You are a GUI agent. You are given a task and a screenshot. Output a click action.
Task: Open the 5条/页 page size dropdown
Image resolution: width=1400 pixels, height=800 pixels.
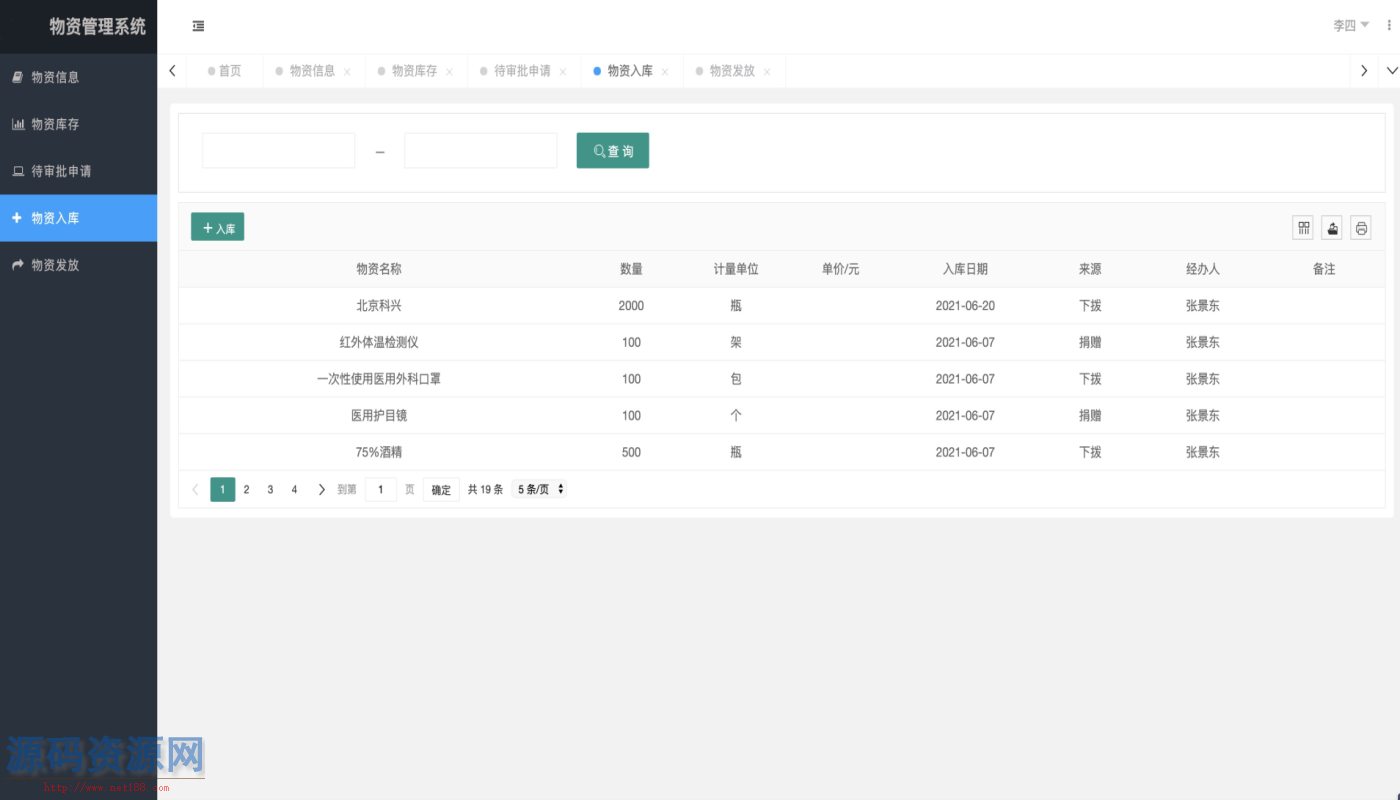(539, 489)
